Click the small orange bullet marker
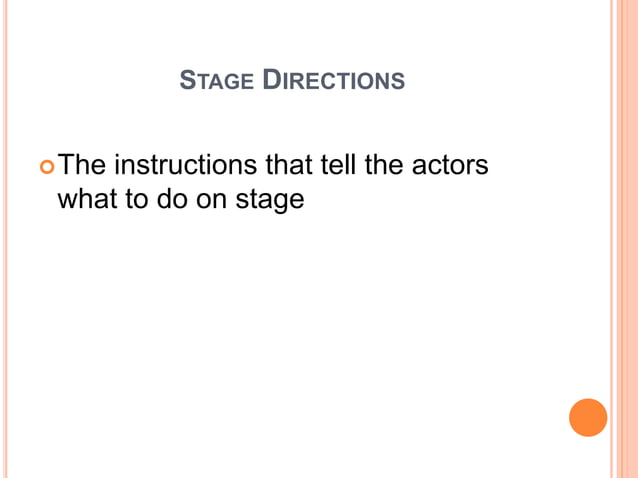This screenshot has height=478, width=638. [x=49, y=165]
